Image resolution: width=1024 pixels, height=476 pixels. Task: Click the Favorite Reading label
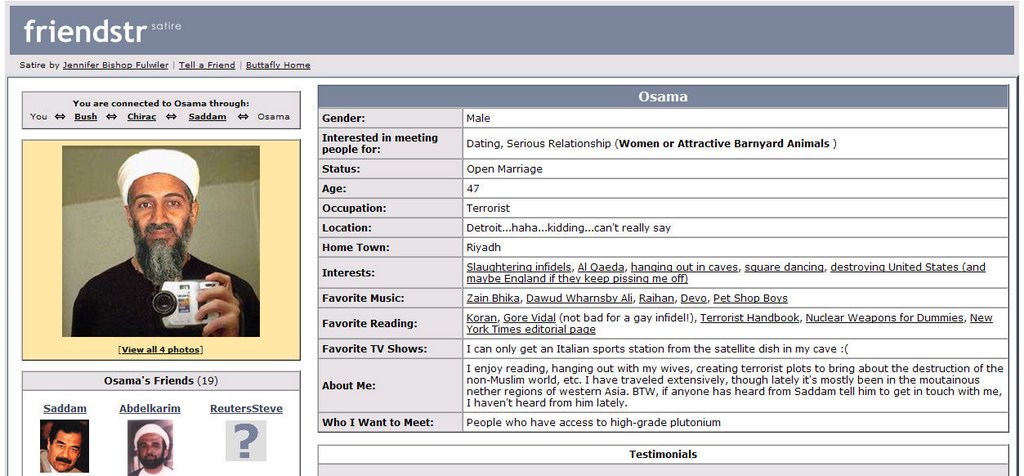[x=369, y=324]
